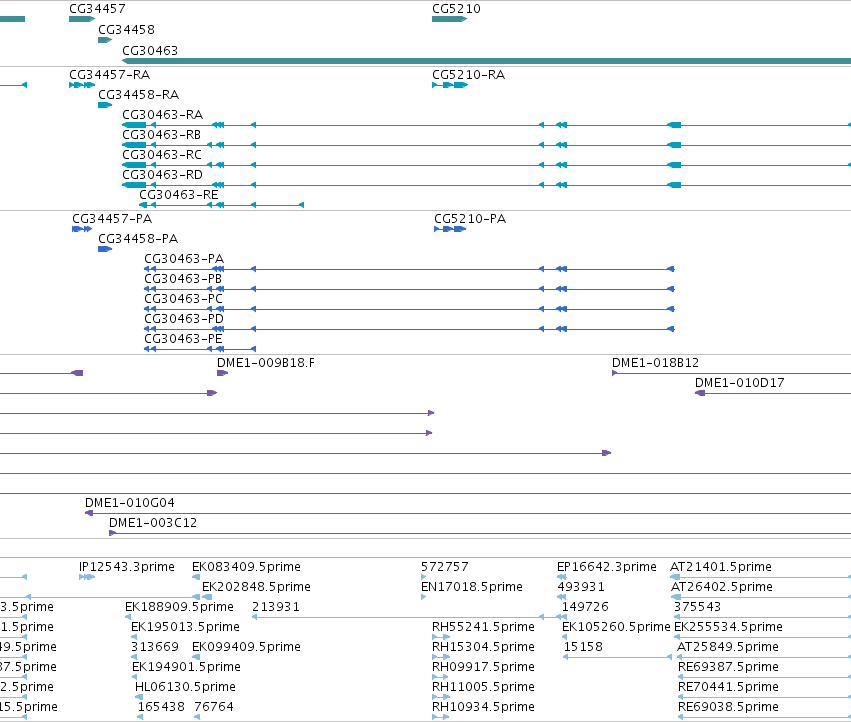
Task: Click the 313669 feature label
Action: click(x=155, y=647)
